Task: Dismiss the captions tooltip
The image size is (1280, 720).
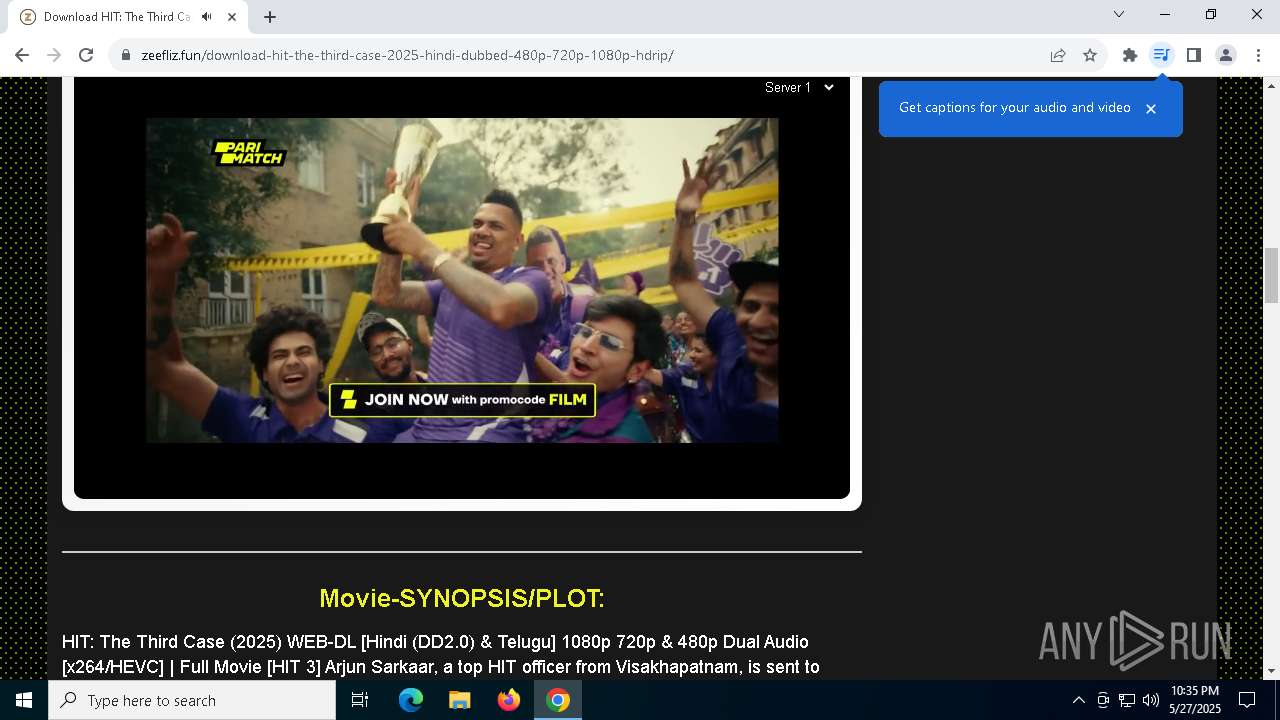Action: 1151,108
